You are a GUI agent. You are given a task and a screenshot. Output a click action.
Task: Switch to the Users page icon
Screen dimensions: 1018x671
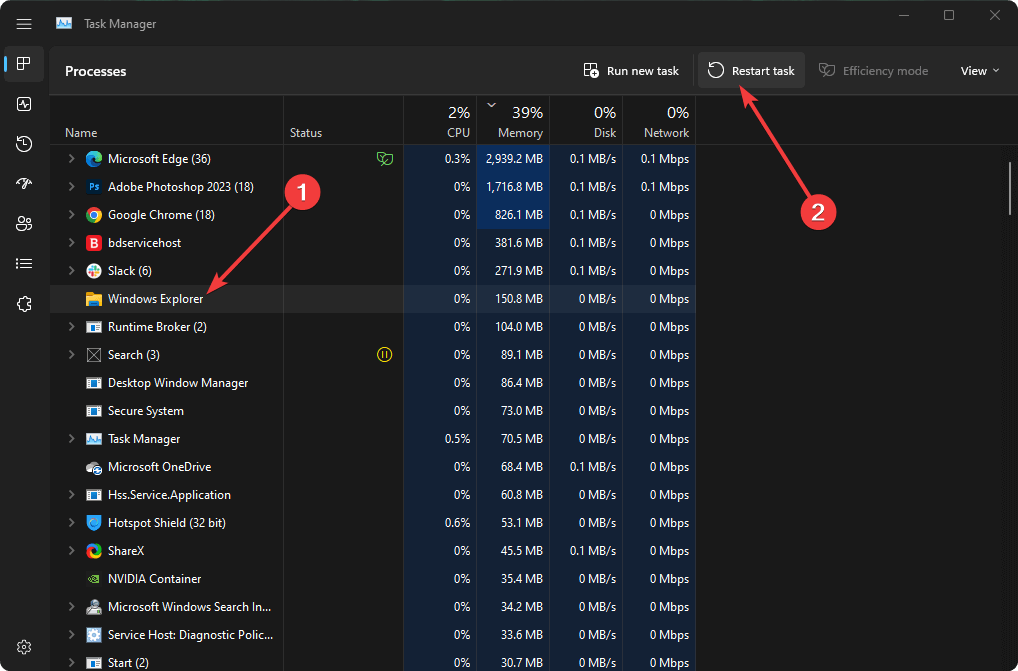click(24, 224)
